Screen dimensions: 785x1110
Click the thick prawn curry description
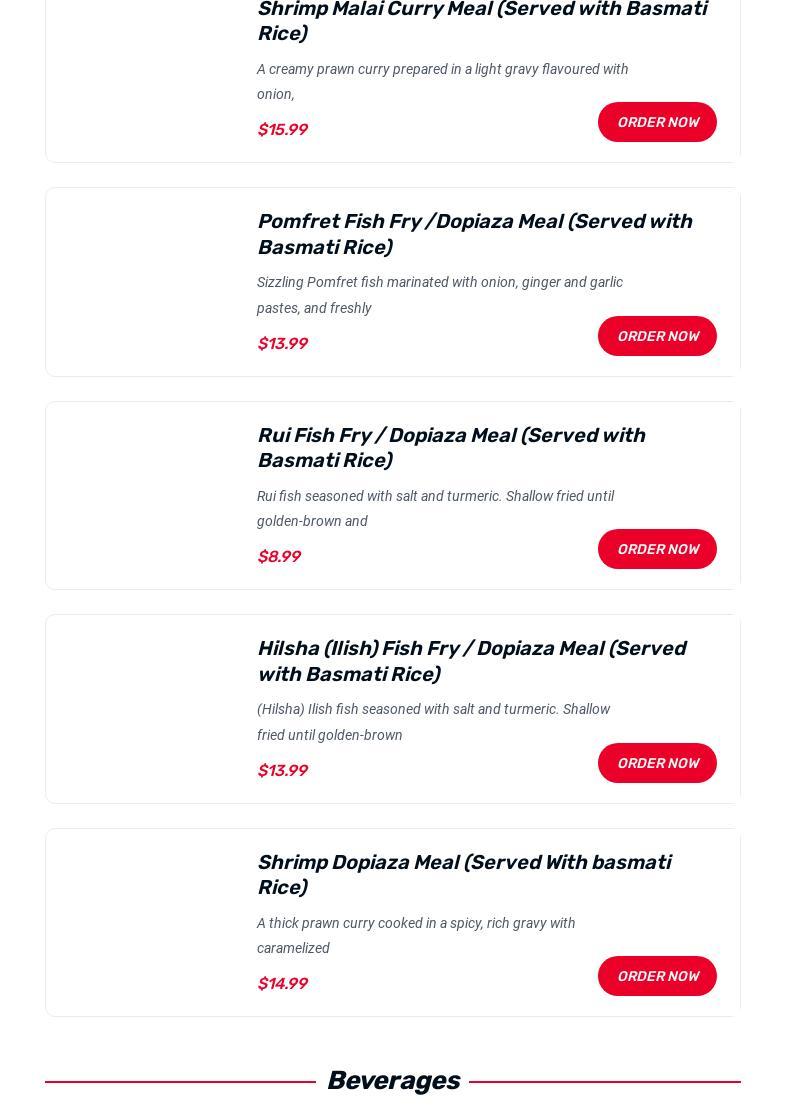(416, 935)
